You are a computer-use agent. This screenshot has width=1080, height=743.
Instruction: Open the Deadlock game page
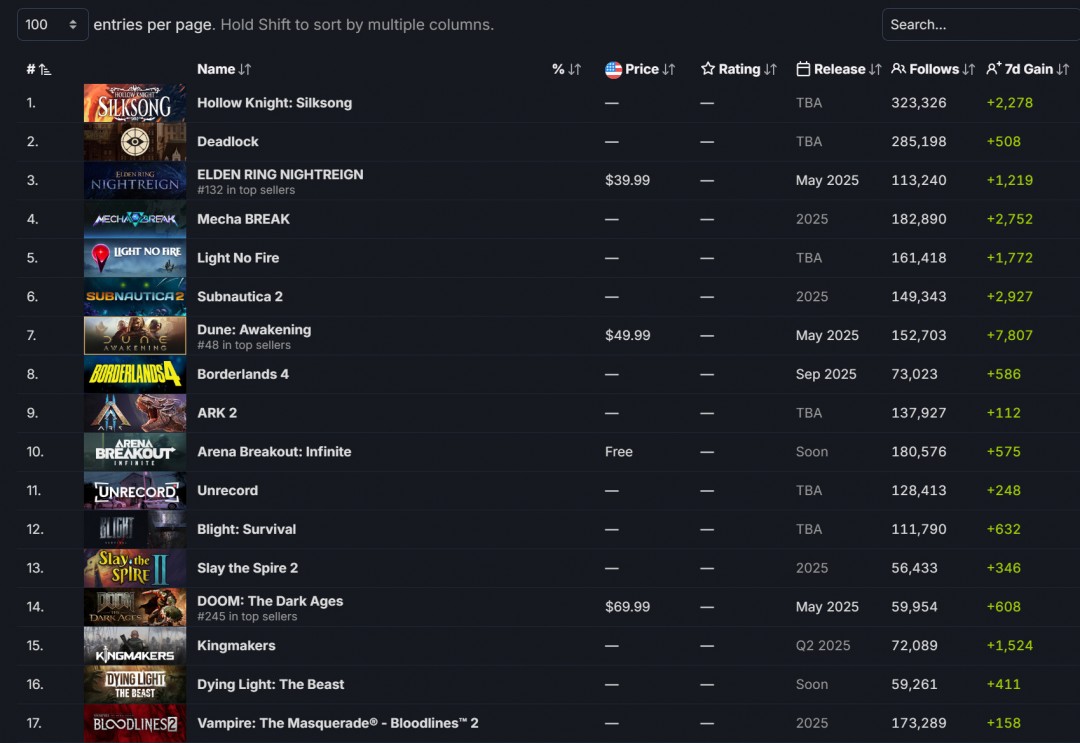tap(228, 142)
